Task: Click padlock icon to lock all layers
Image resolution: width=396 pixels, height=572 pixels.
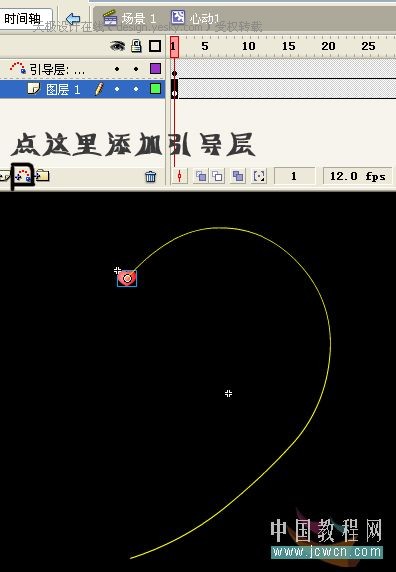Action: tap(136, 46)
